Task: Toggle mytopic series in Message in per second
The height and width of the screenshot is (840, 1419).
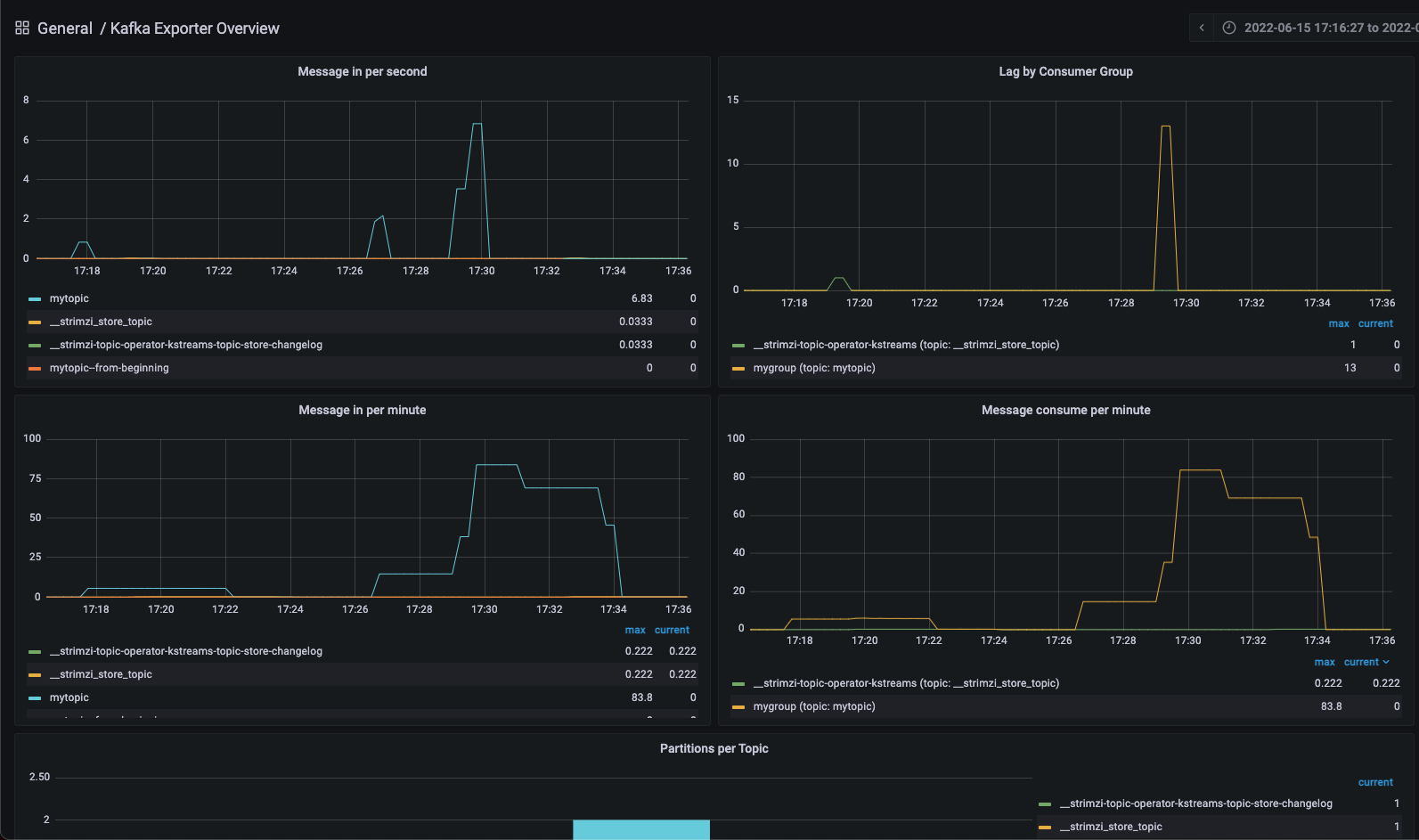Action: (x=69, y=298)
